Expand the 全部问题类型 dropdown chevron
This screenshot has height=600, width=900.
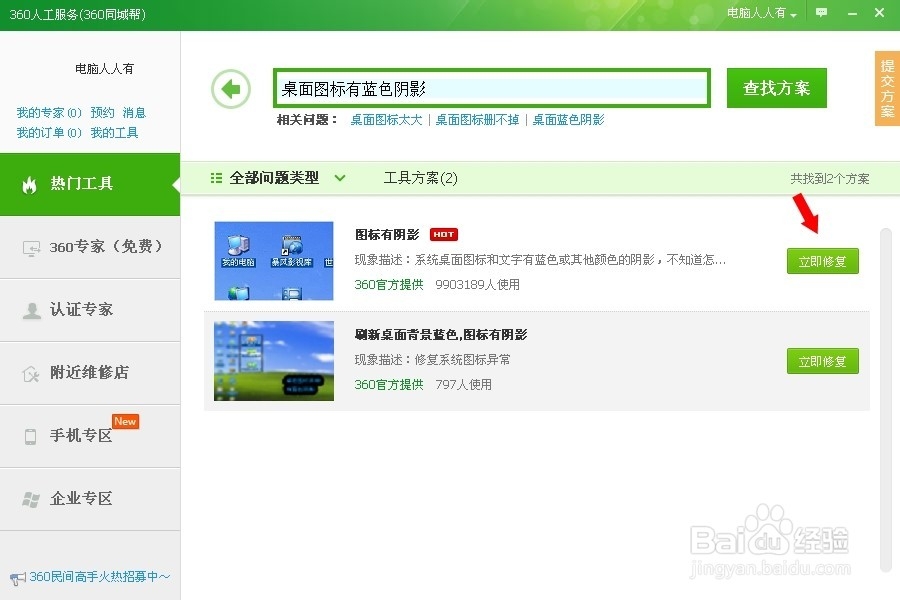point(340,178)
